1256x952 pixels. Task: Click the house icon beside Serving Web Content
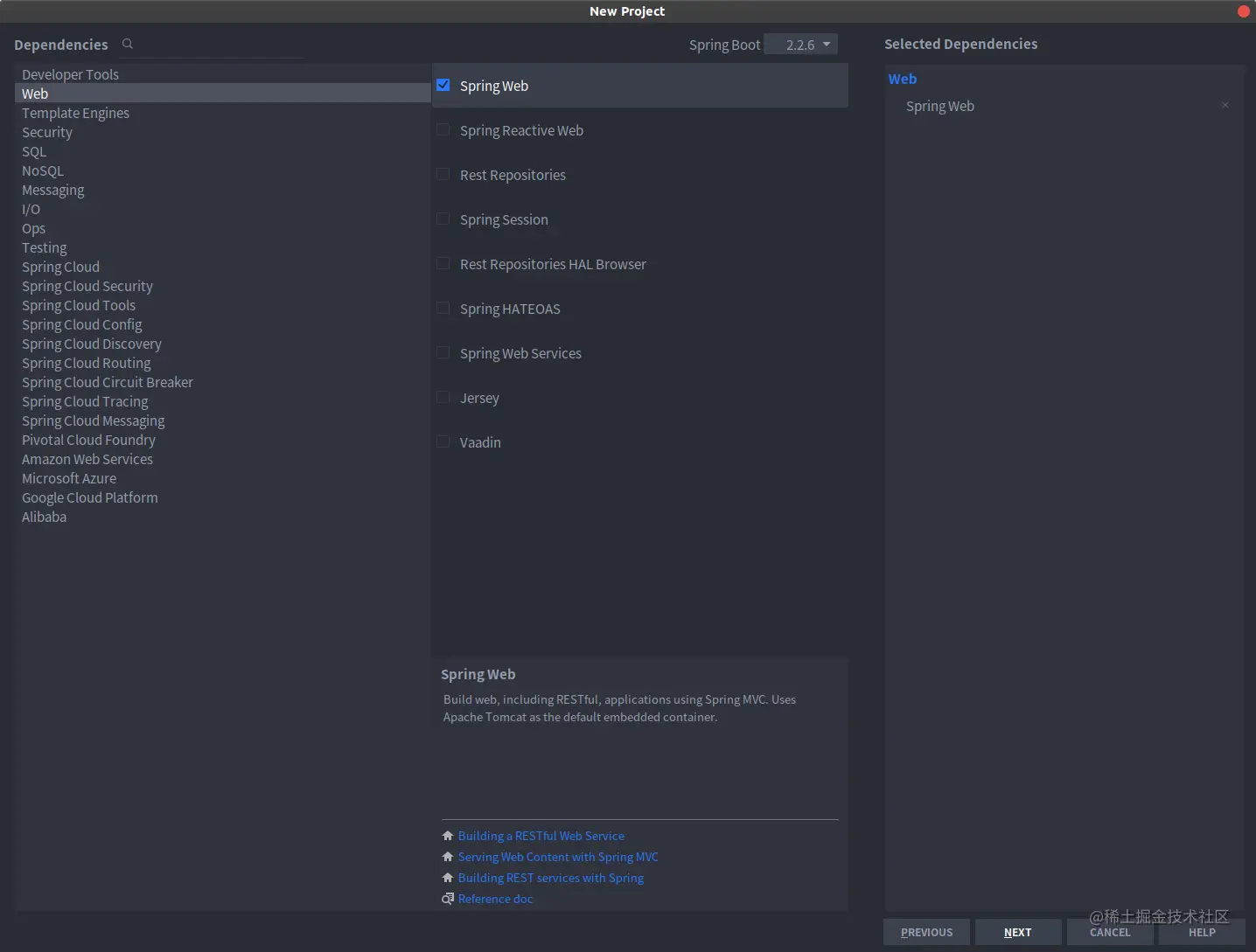coord(448,857)
